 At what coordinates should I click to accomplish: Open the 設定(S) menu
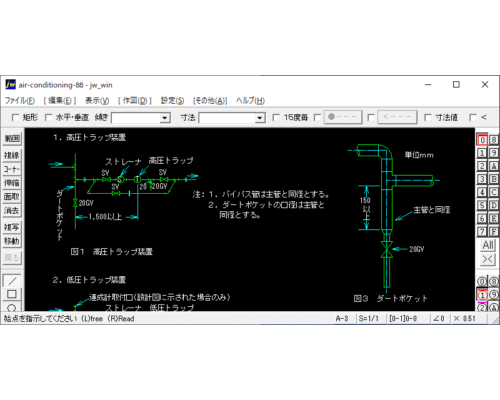(172, 100)
